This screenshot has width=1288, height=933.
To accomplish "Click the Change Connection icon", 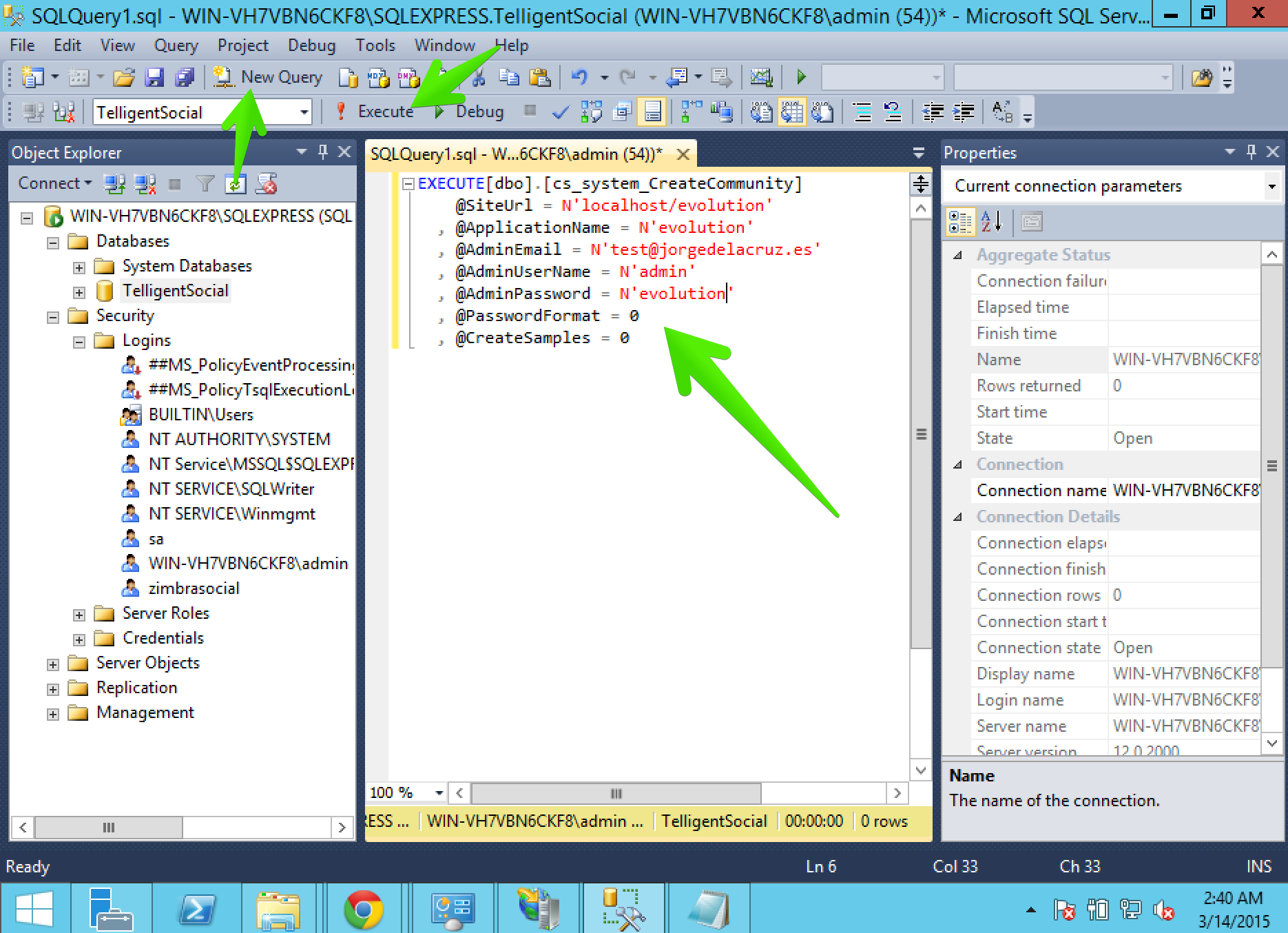I will (x=63, y=112).
